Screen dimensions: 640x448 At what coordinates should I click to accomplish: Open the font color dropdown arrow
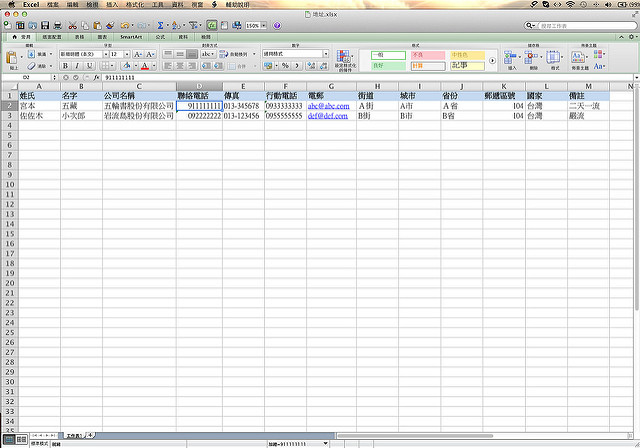[x=154, y=66]
